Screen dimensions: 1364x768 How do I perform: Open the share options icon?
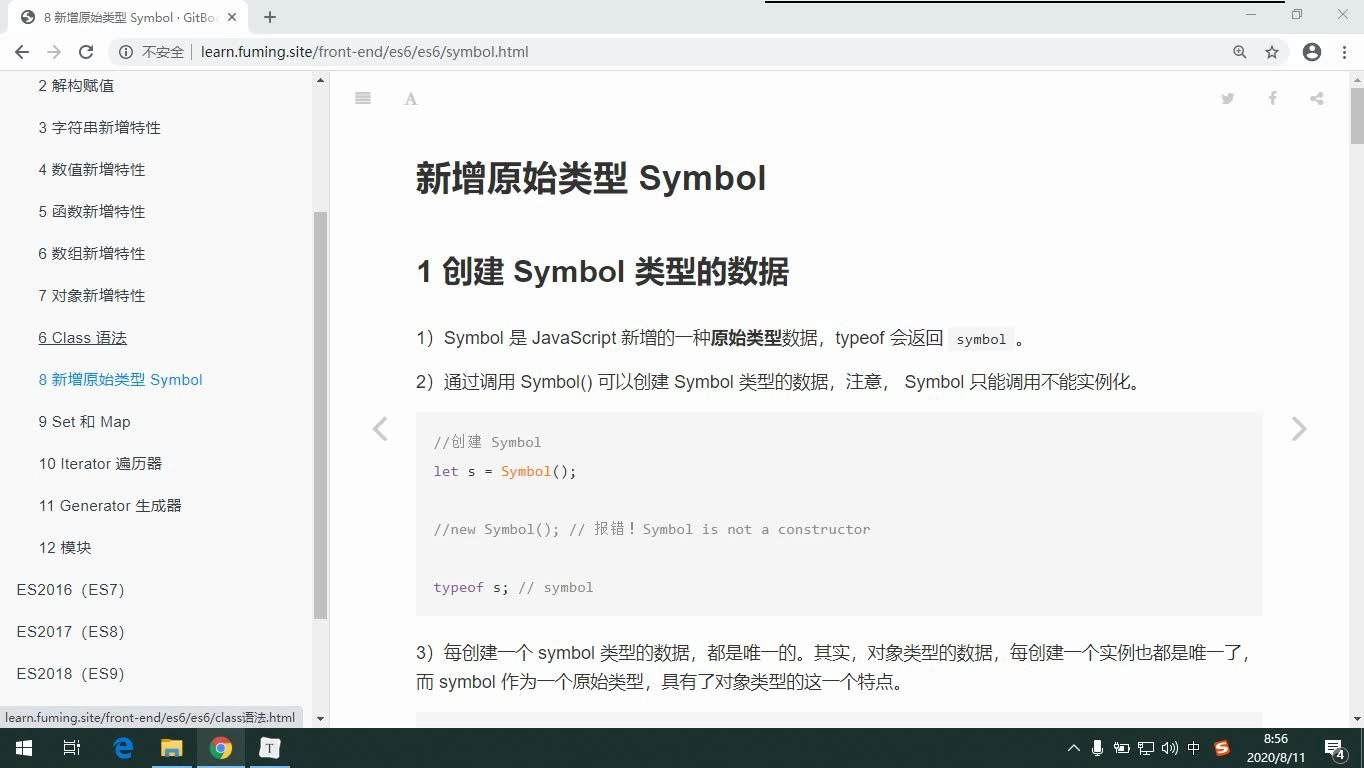click(x=1317, y=98)
